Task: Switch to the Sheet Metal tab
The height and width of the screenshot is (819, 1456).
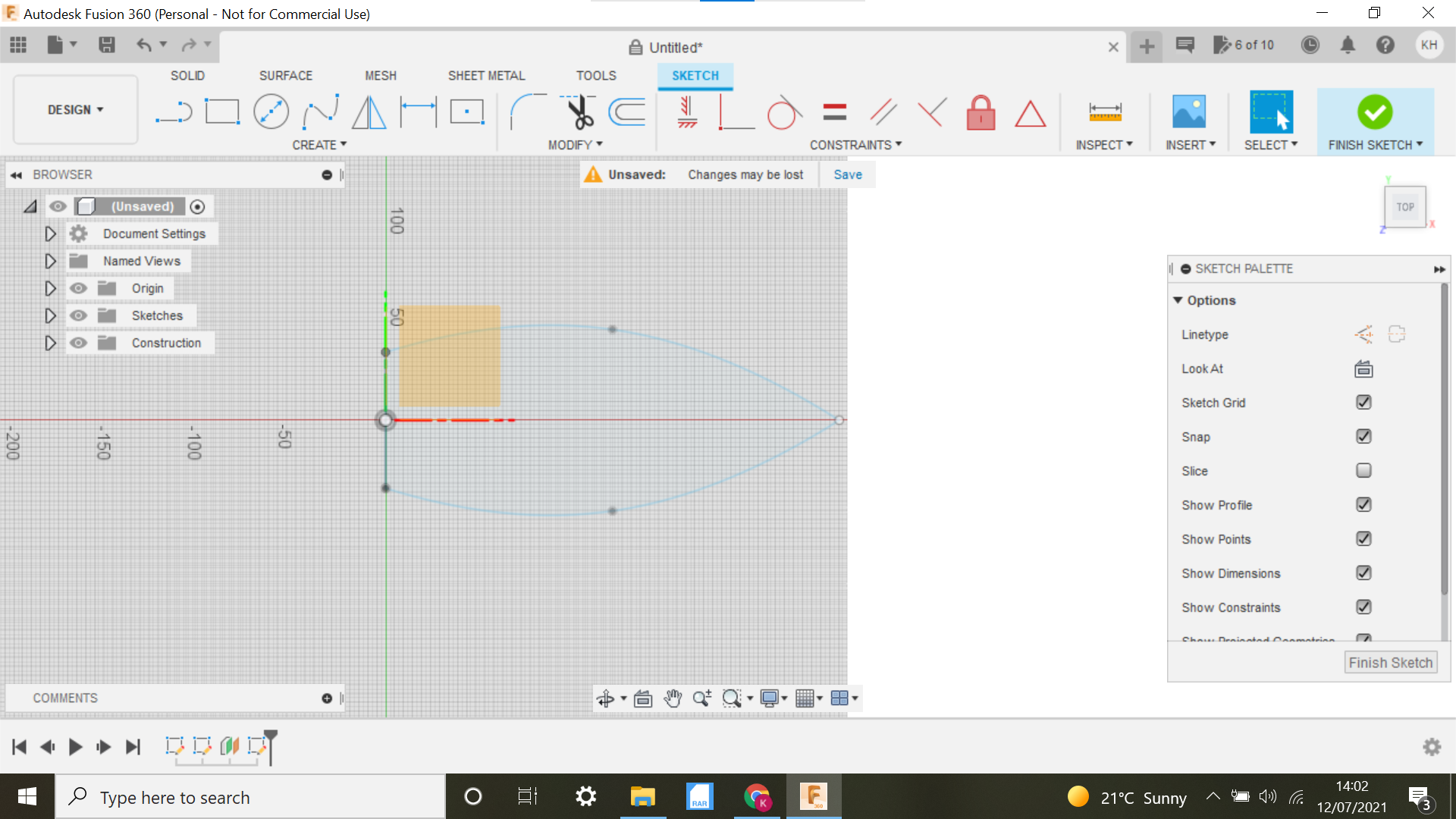Action: pos(486,75)
